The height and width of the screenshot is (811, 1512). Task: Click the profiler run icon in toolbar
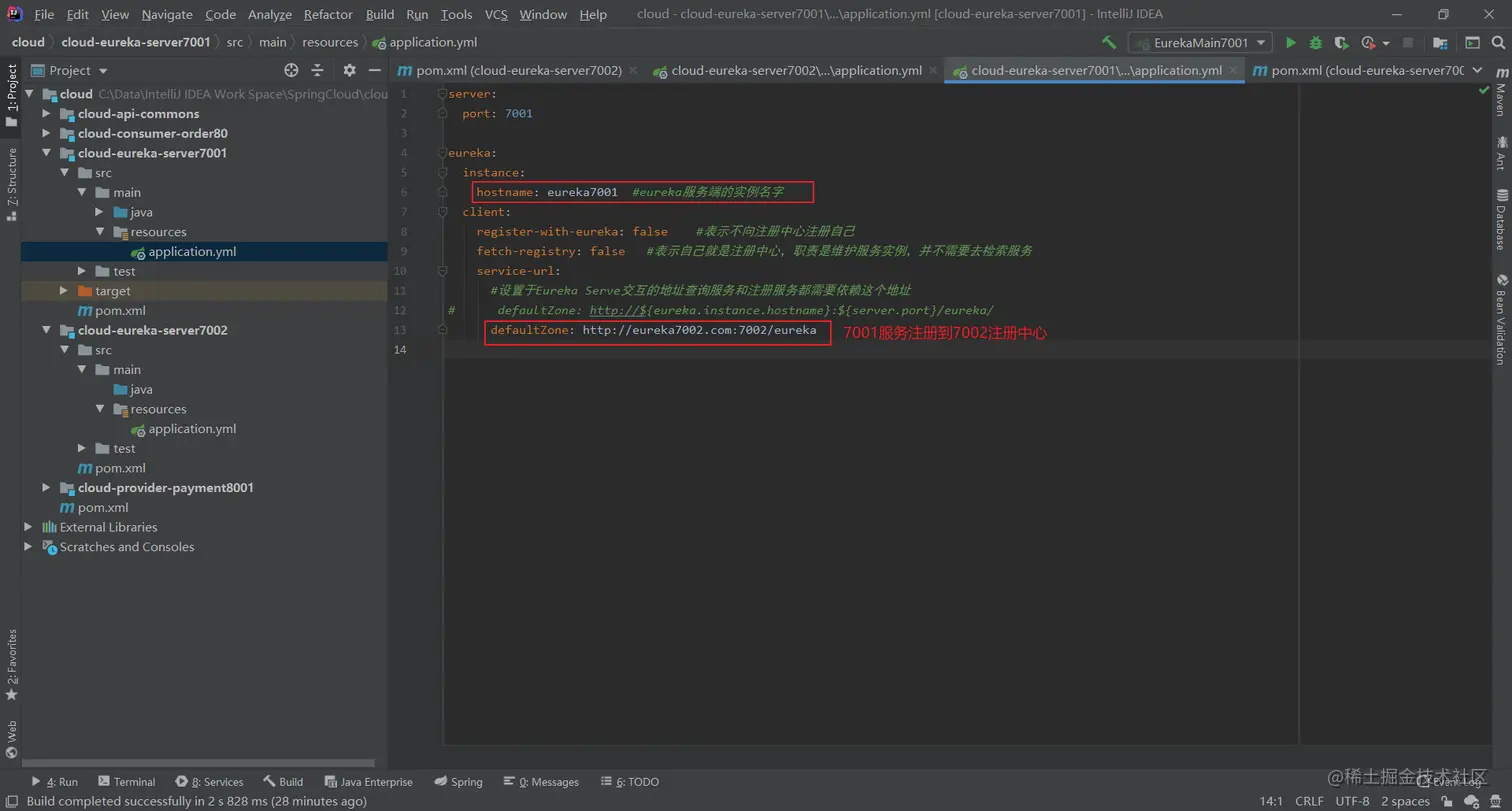pos(1368,43)
